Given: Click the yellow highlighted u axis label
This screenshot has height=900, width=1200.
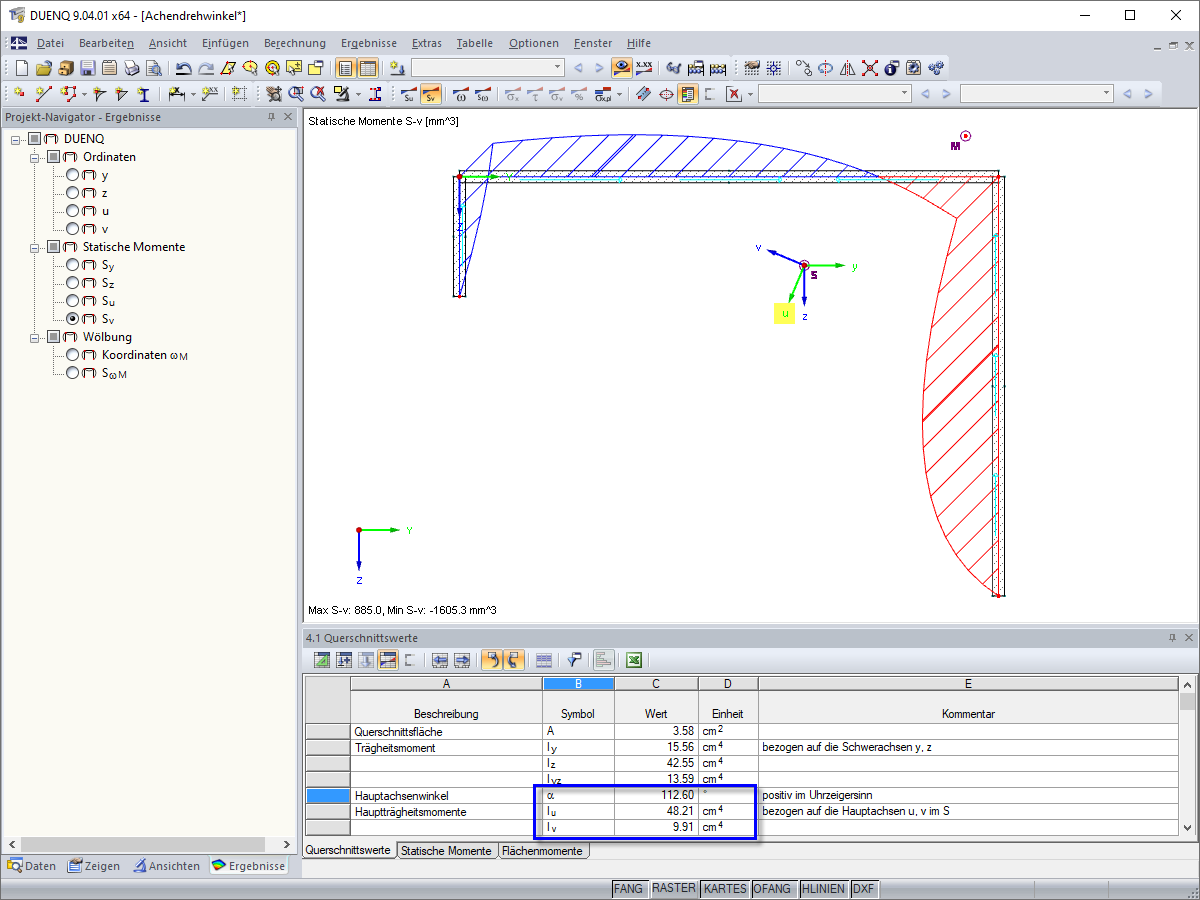Looking at the screenshot, I should (x=785, y=314).
